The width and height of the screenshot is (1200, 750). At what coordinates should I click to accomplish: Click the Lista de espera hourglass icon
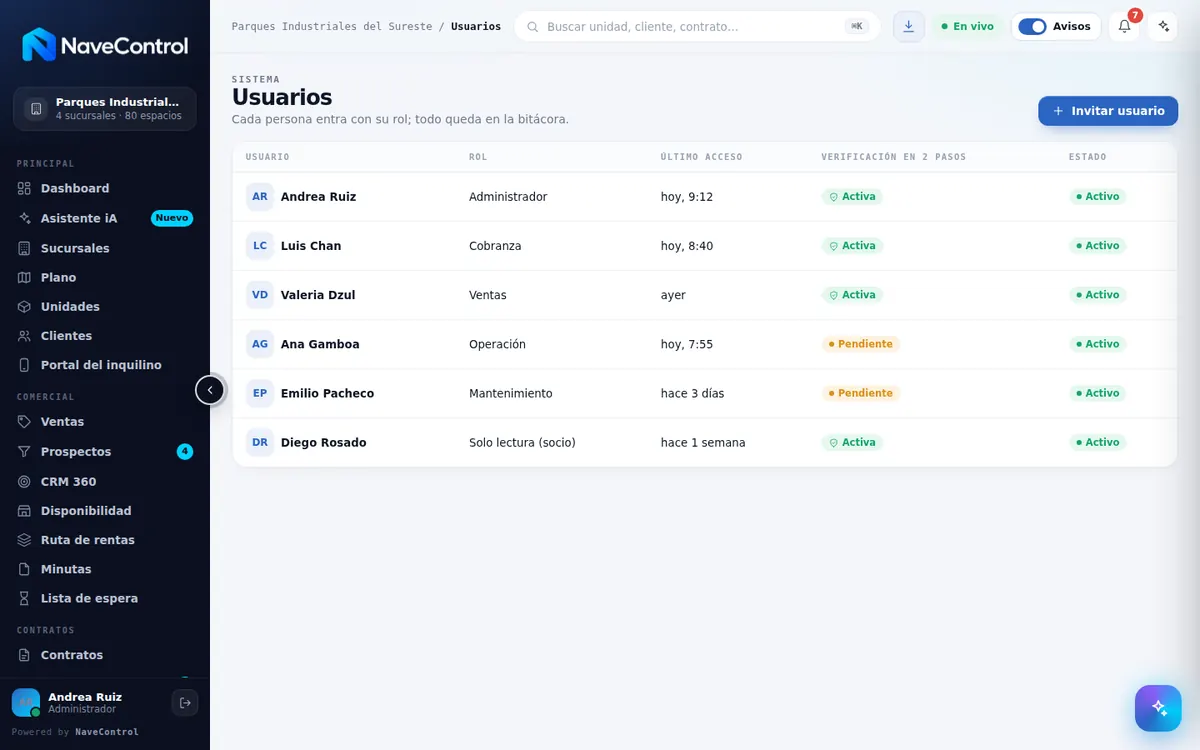(x=25, y=598)
